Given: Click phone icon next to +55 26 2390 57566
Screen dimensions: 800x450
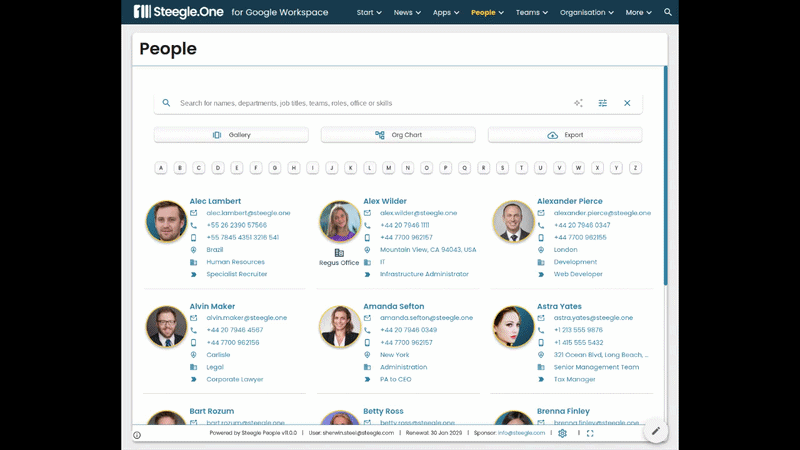Looking at the screenshot, I should tap(193, 225).
